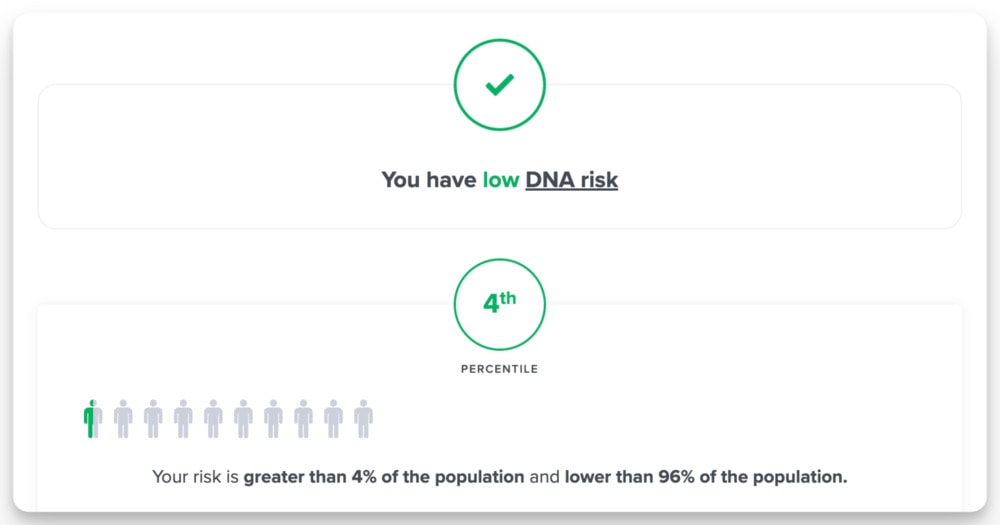Click the ninth person icon in the row
1000x525 pixels.
[x=333, y=418]
